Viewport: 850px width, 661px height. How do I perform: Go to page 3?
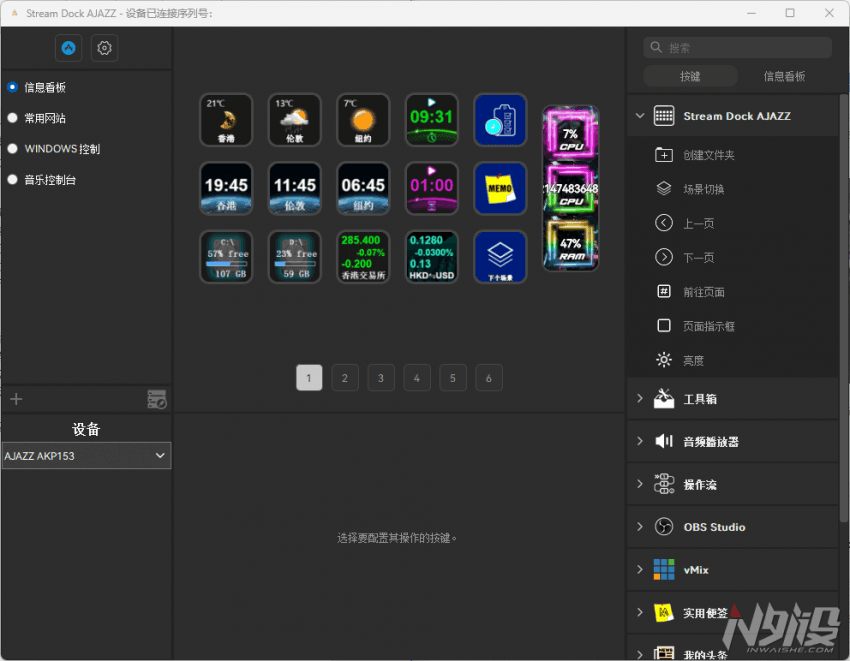point(381,378)
